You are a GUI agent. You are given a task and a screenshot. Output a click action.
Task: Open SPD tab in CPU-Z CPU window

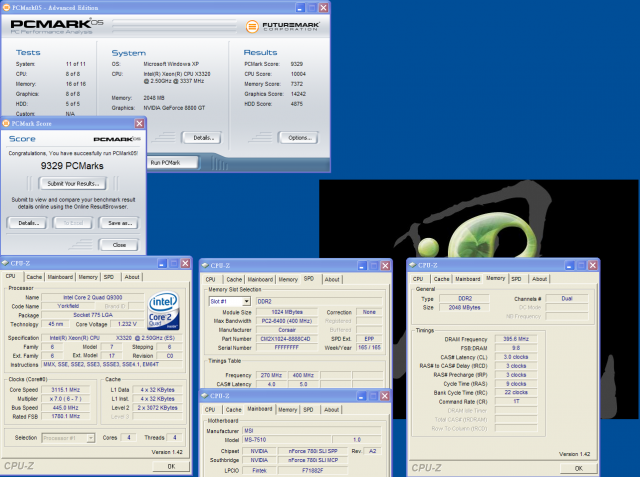pos(109,277)
